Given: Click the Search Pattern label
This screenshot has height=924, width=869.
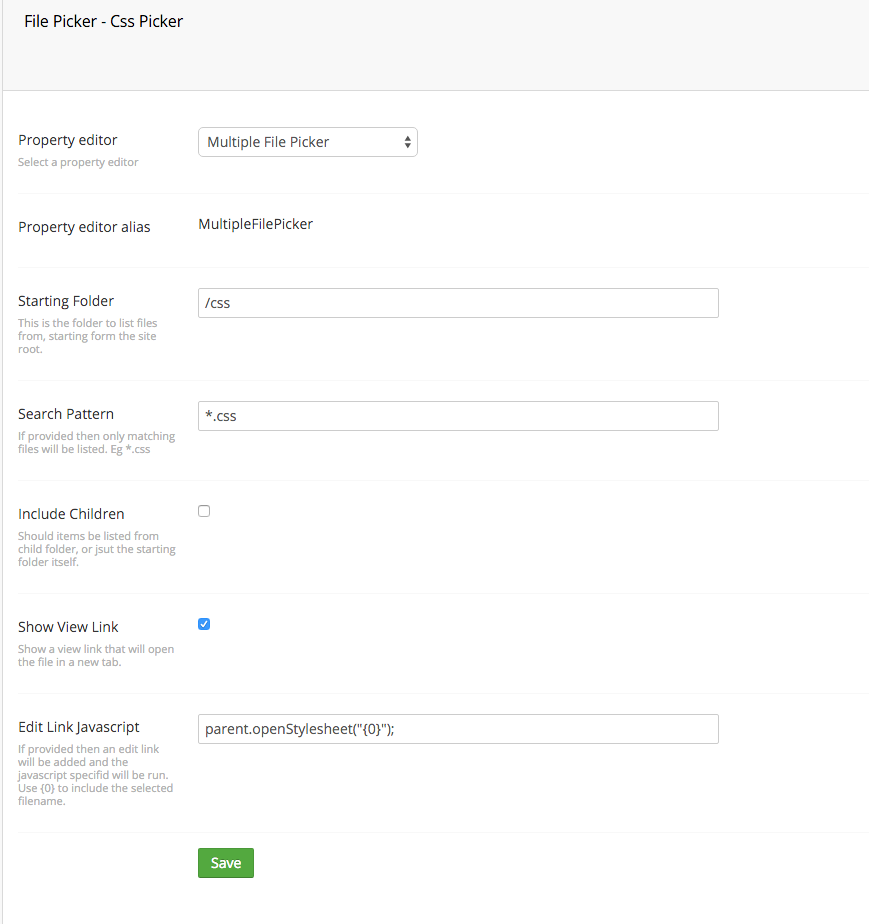Looking at the screenshot, I should tap(66, 414).
